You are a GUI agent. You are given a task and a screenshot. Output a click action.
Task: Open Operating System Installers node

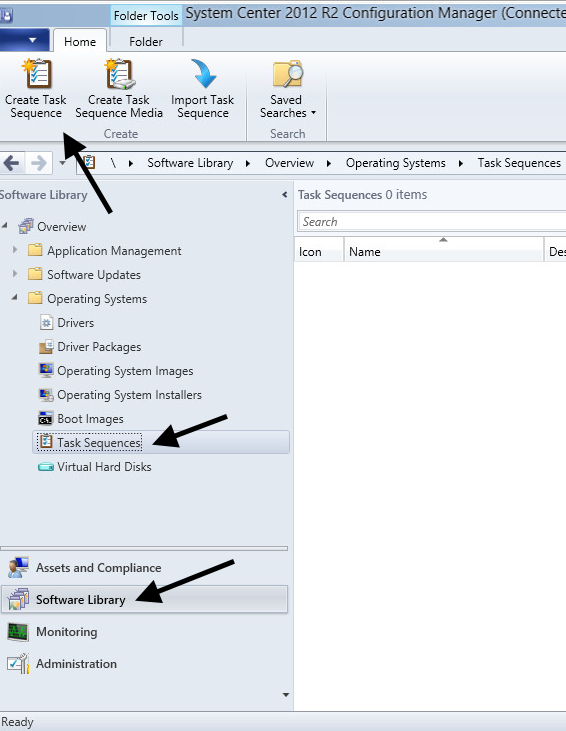[120, 395]
